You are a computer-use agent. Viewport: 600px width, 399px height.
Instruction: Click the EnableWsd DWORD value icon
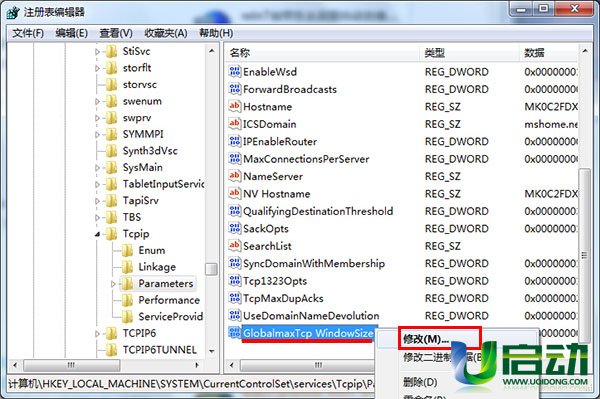[x=235, y=72]
